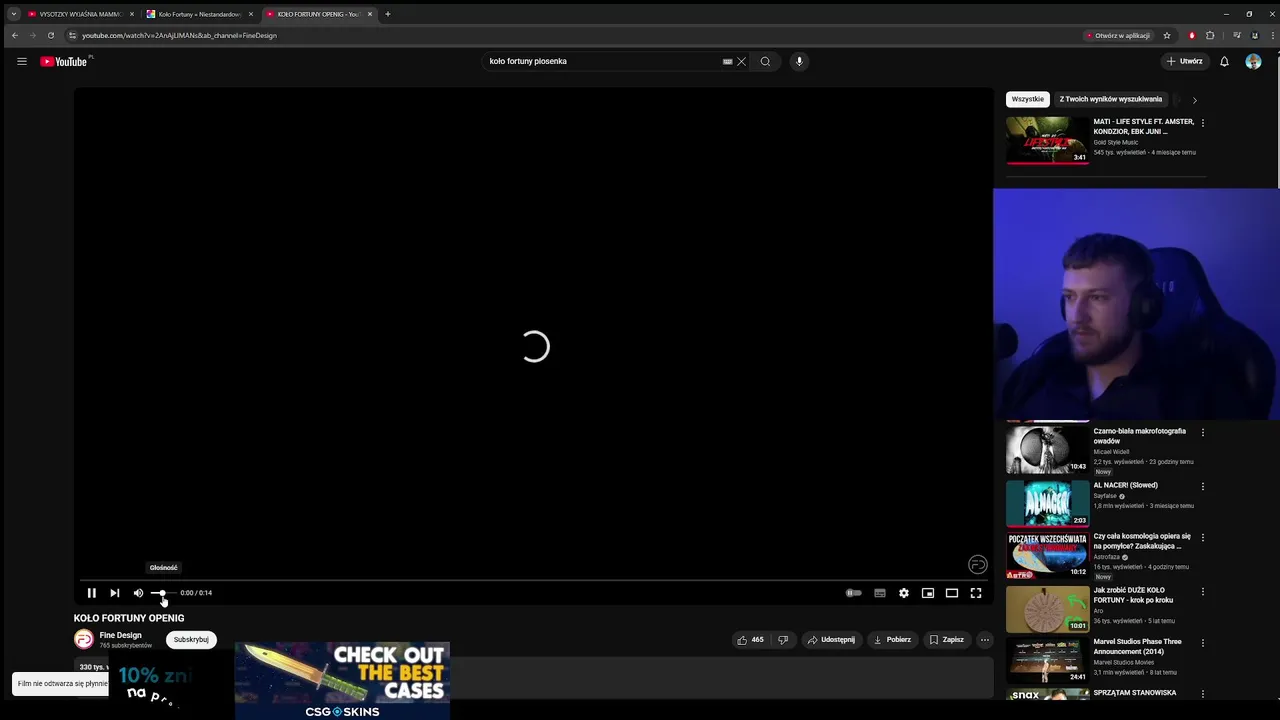
Task: Clear the search query with the X
Action: pos(741,61)
